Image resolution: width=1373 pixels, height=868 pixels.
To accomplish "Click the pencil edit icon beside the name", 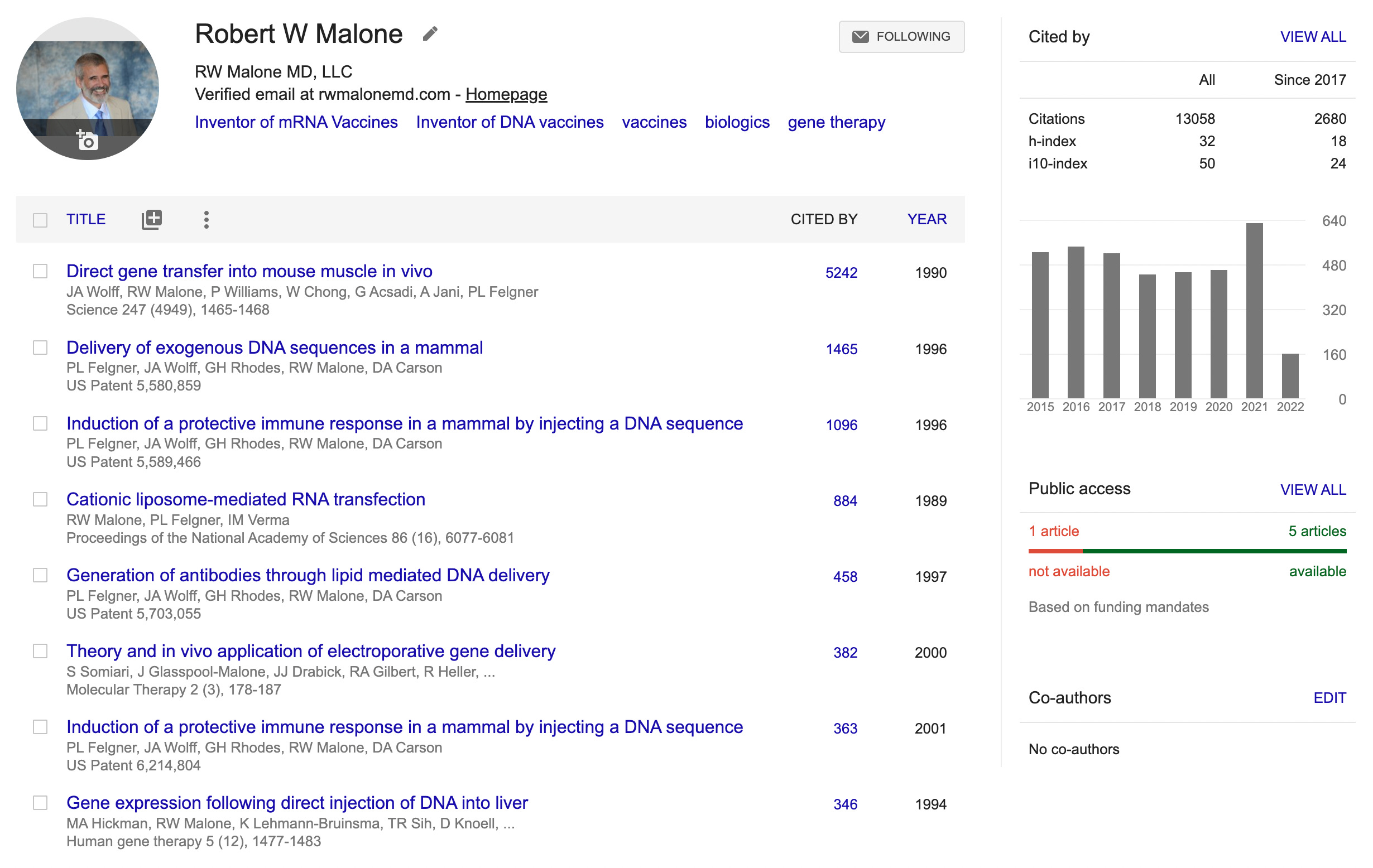I will click(x=430, y=34).
